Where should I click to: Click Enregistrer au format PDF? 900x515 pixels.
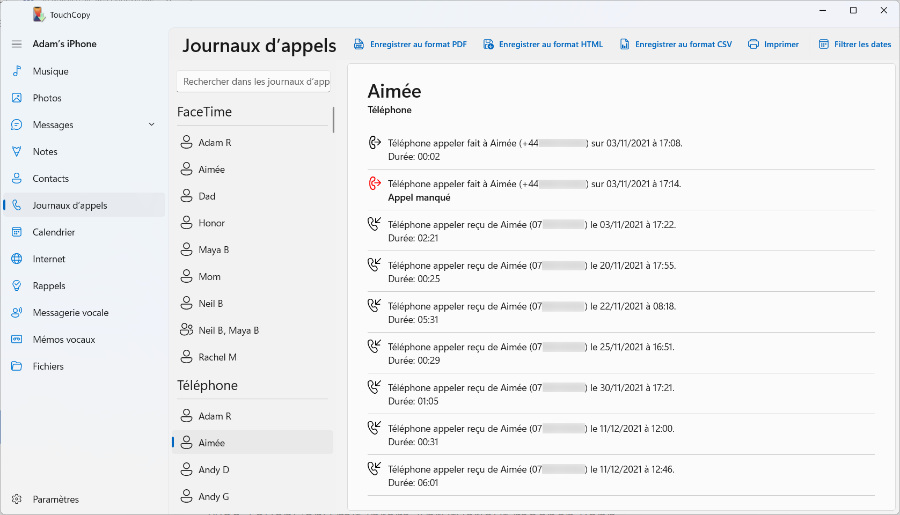[x=410, y=44]
